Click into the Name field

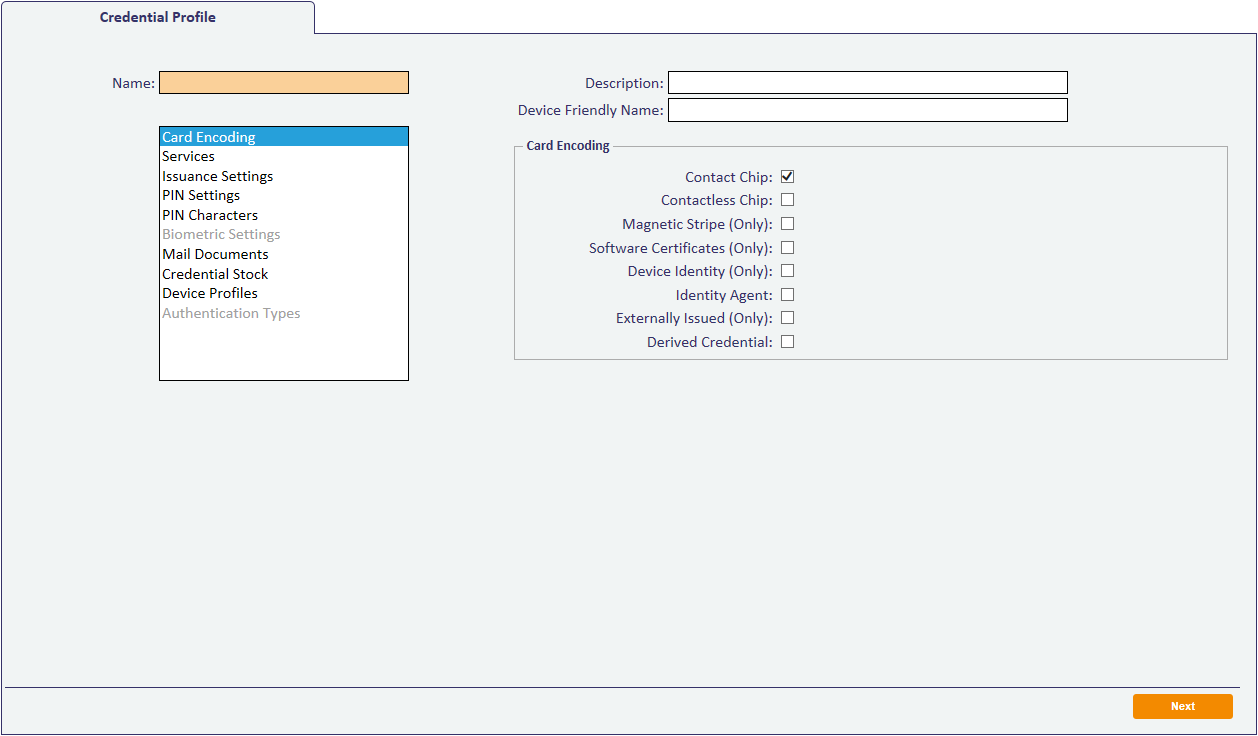point(284,83)
